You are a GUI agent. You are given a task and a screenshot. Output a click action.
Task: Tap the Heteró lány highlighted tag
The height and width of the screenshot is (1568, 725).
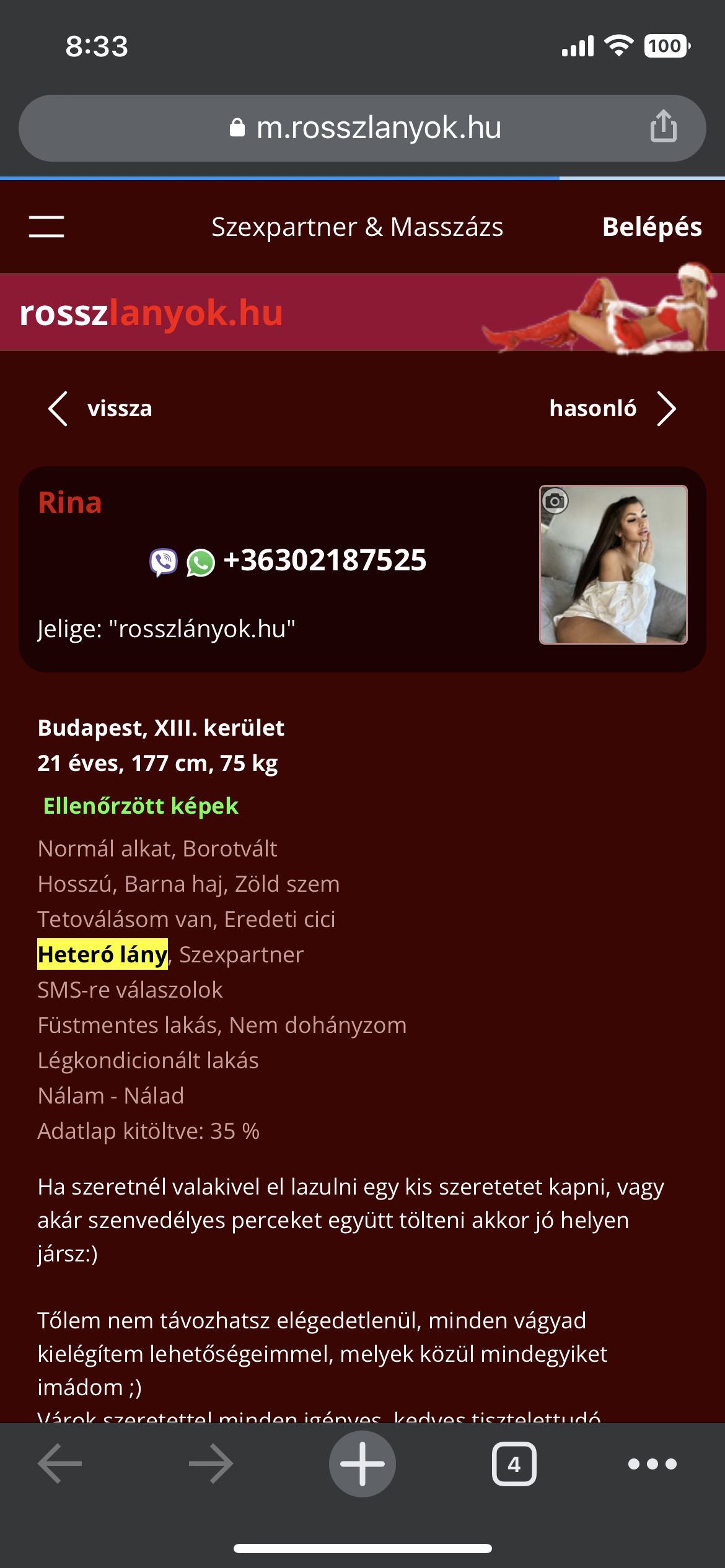pyautogui.click(x=102, y=954)
